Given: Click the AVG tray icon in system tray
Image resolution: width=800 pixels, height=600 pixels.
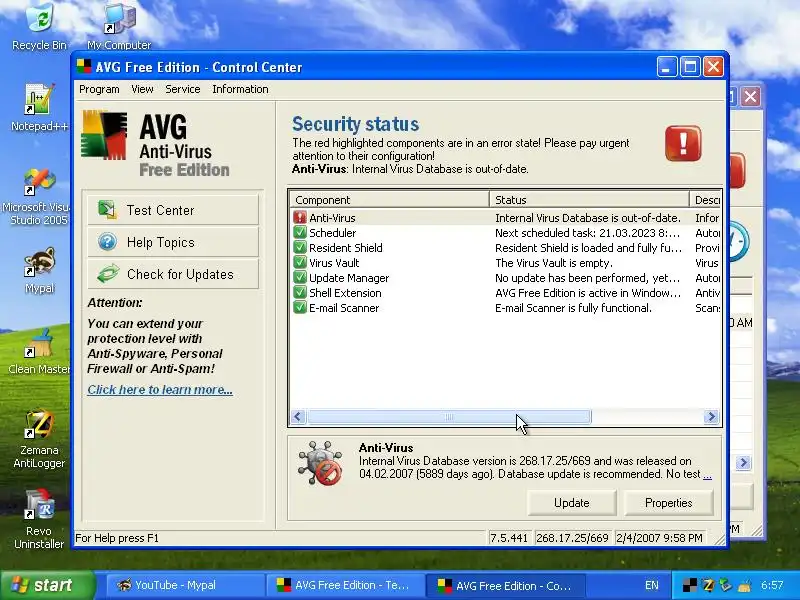Looking at the screenshot, I should click(x=690, y=585).
